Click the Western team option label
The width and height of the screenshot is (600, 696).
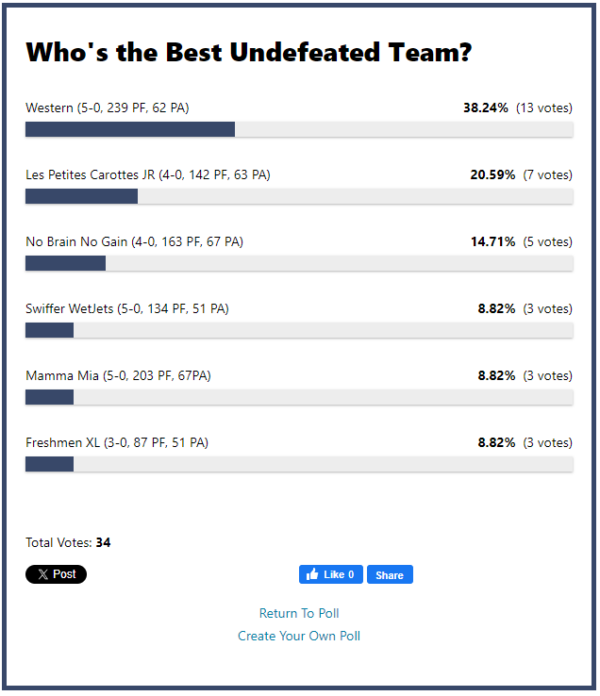(107, 108)
